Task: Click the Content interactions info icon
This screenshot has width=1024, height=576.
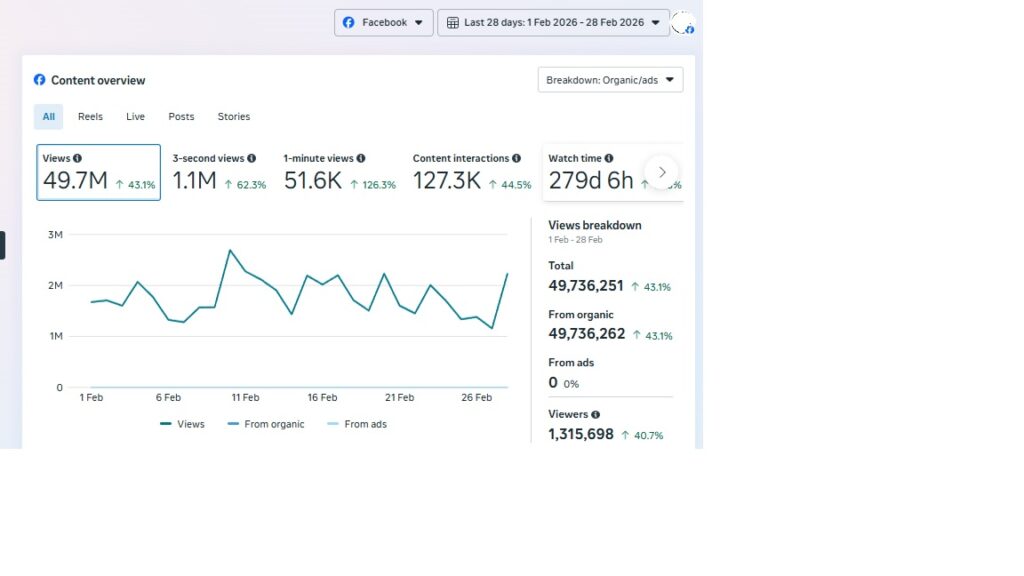Action: tap(516, 158)
